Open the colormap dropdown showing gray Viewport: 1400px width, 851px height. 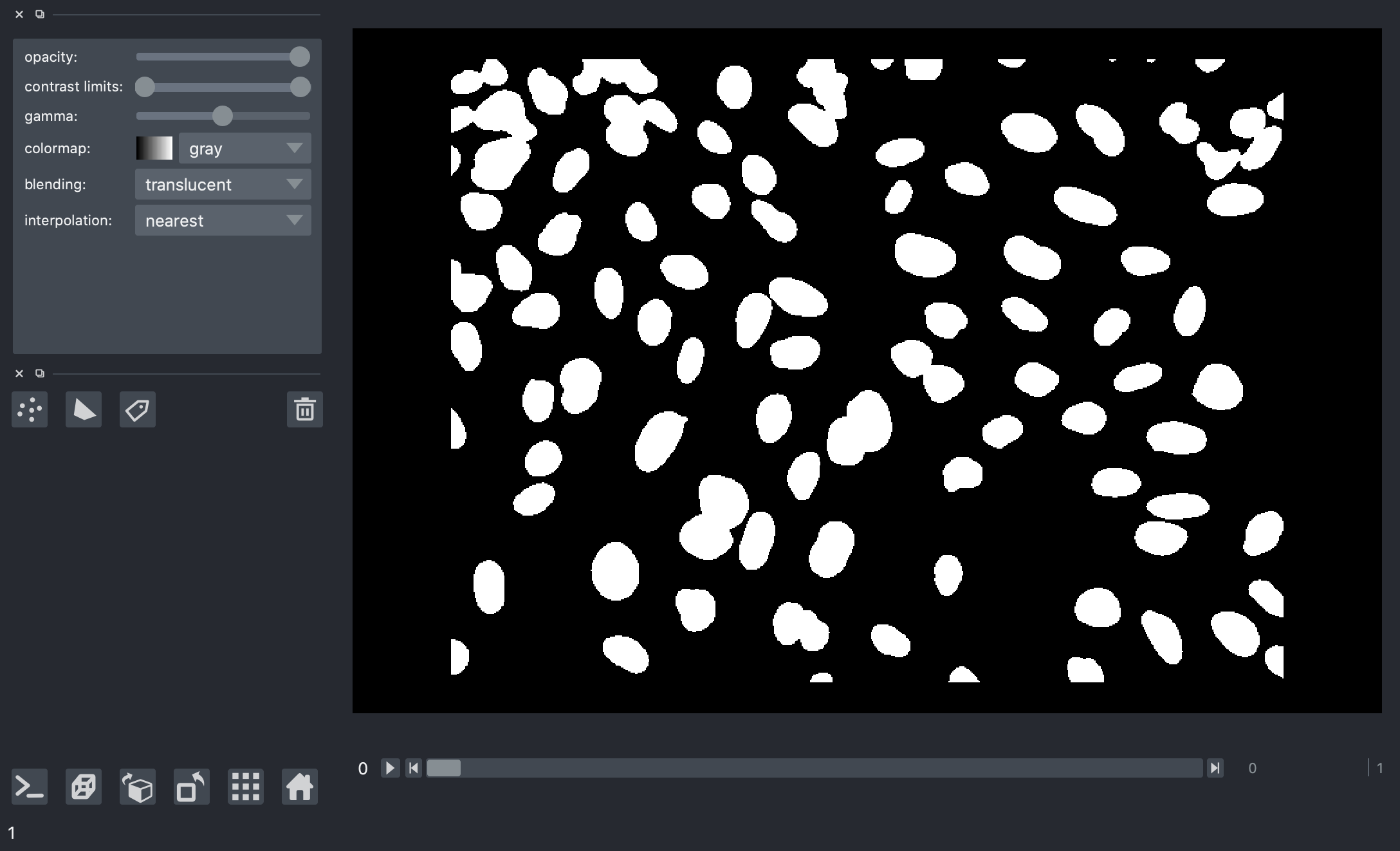click(x=244, y=148)
